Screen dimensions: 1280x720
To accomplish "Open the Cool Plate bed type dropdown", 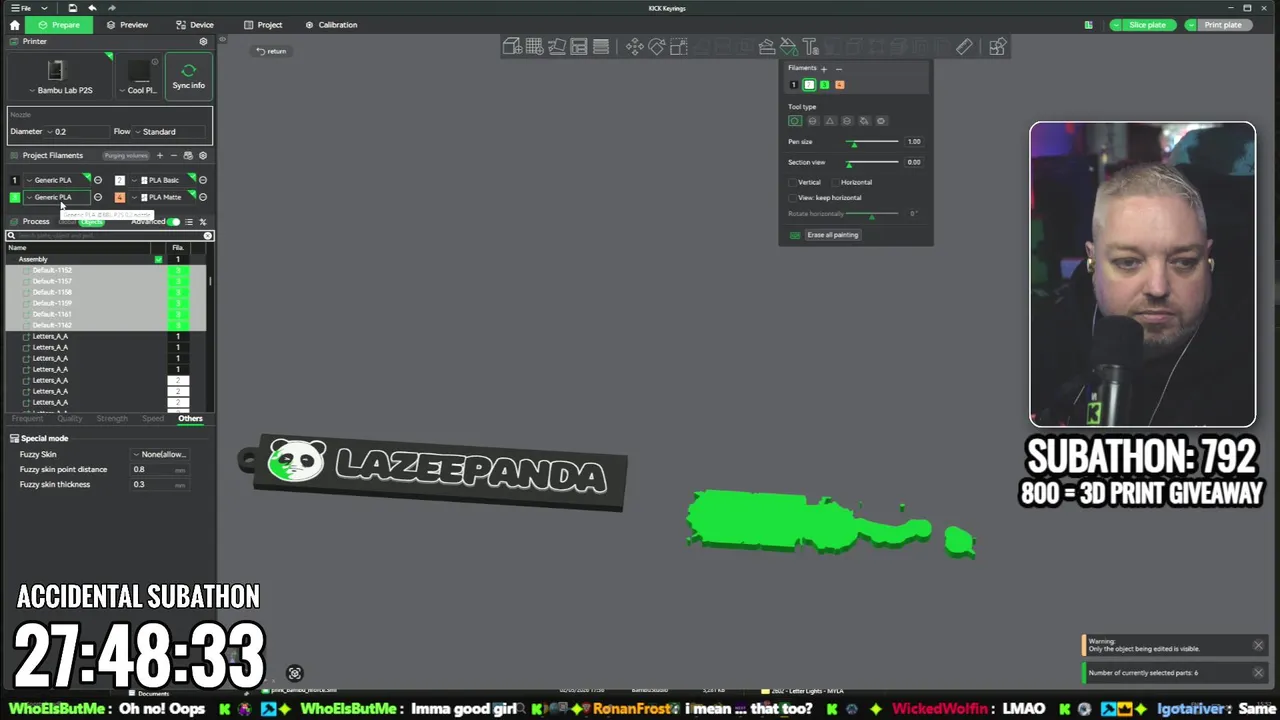I will point(140,77).
